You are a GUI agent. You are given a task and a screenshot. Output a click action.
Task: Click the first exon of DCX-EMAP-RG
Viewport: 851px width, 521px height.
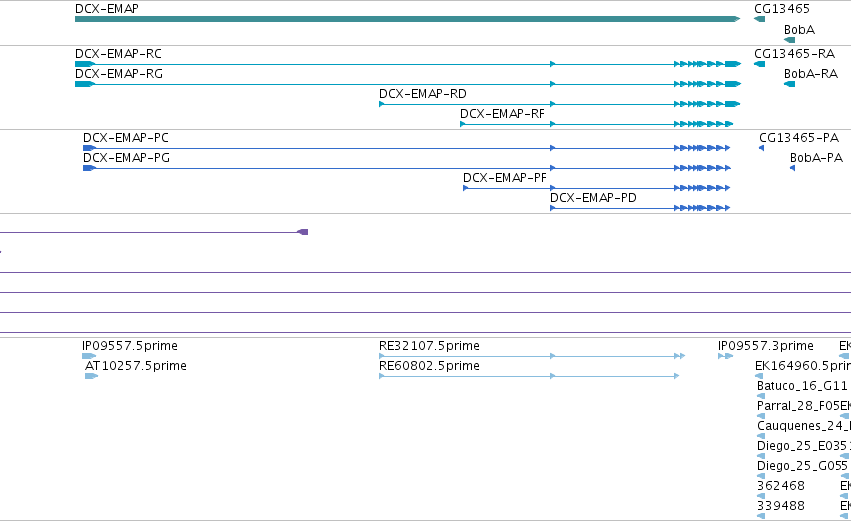point(85,84)
